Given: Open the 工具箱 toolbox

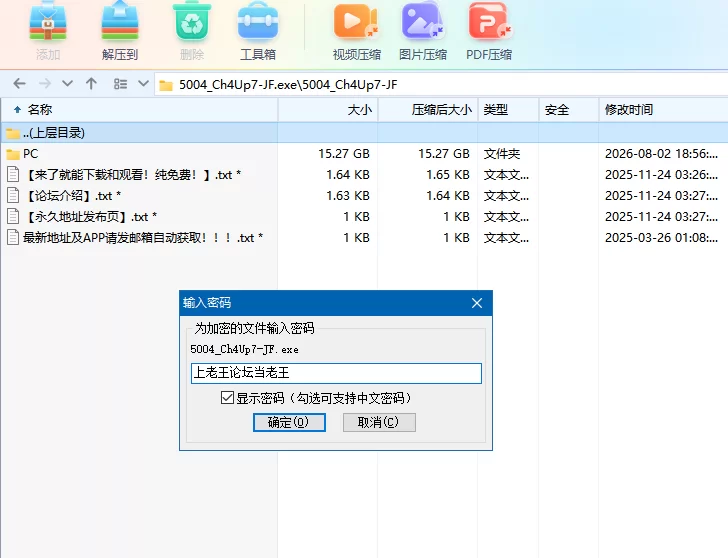Looking at the screenshot, I should (x=258, y=31).
